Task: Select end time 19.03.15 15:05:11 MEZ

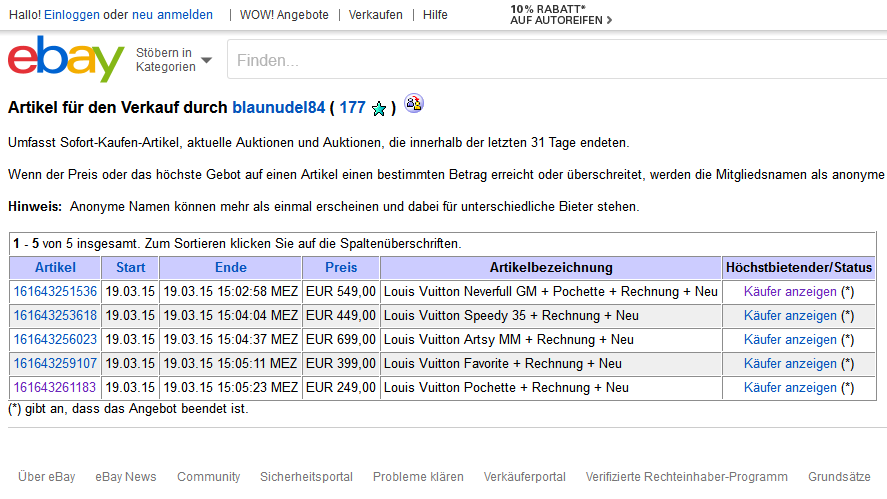Action: pos(231,364)
